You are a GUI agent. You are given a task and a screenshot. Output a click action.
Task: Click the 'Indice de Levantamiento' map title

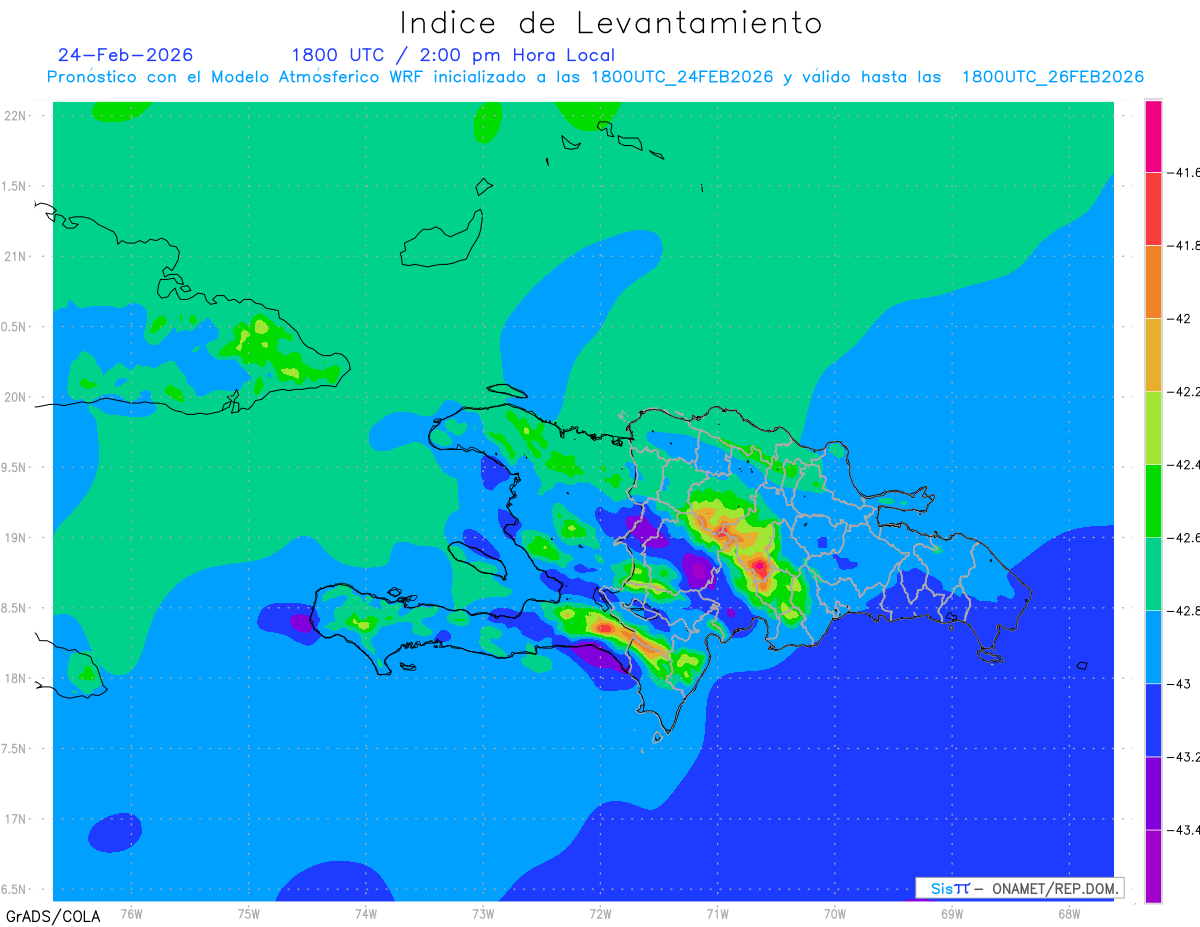(x=611, y=22)
